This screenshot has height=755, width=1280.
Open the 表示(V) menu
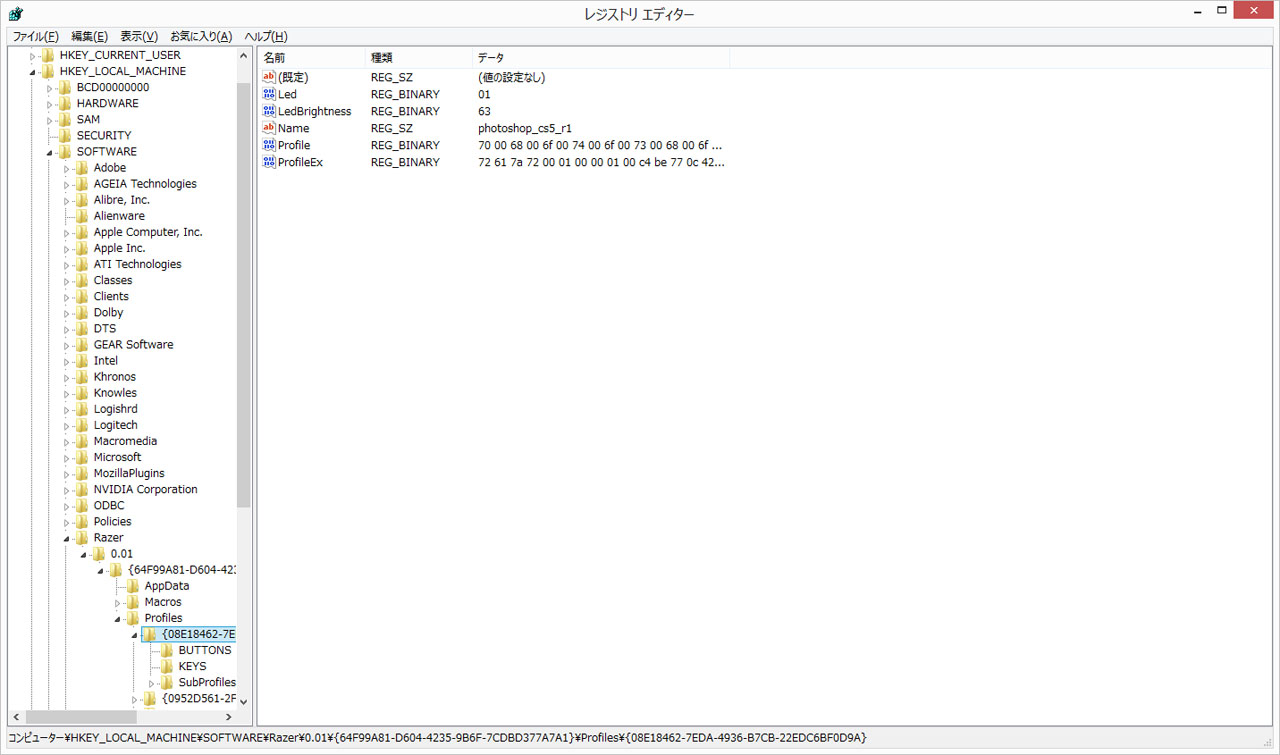tap(139, 36)
